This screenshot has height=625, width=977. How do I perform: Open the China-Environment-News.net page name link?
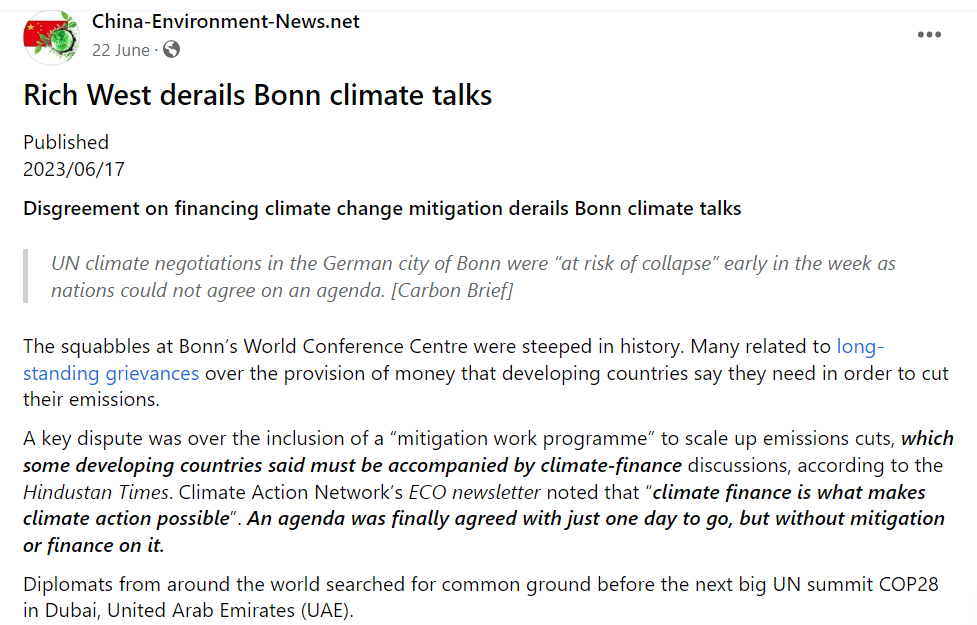pos(225,21)
